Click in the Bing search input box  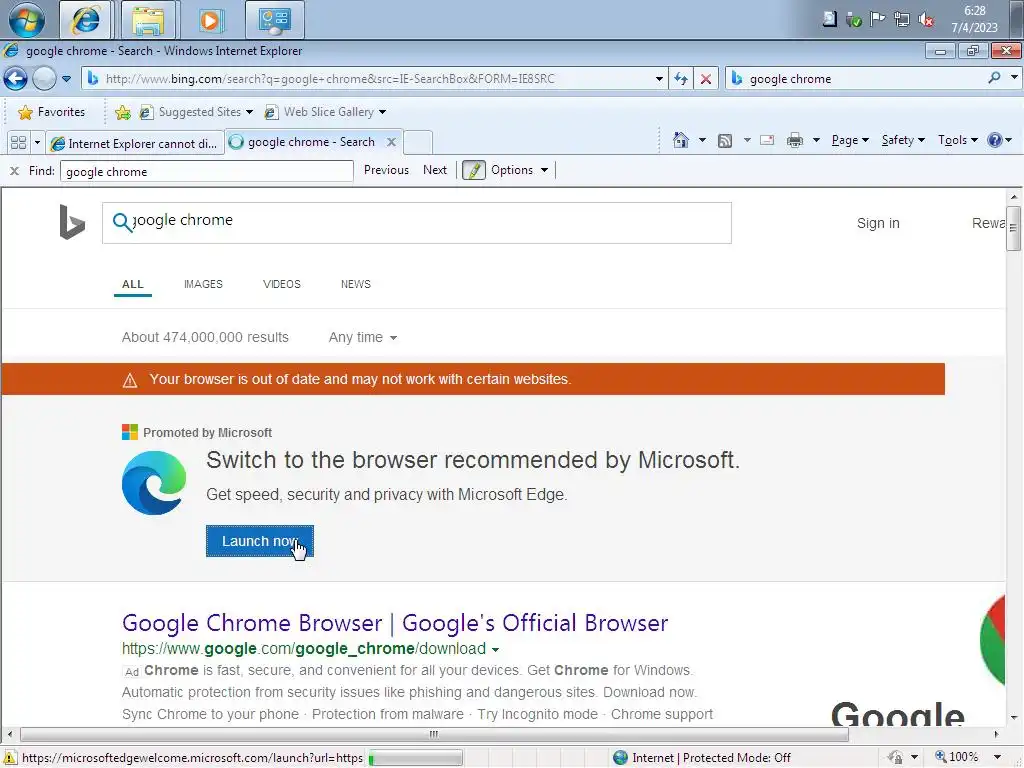click(417, 223)
